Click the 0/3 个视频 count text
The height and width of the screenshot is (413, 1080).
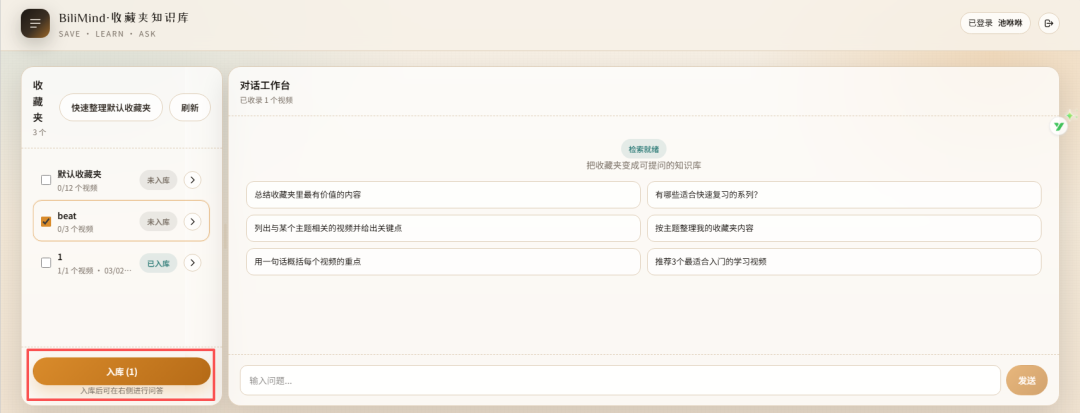[x=75, y=229]
